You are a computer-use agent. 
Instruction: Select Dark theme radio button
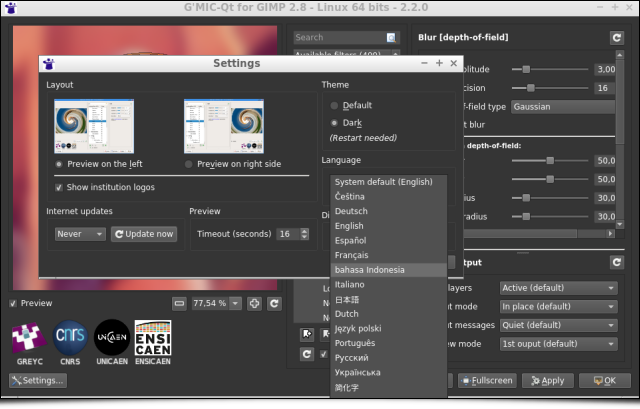tap(334, 123)
